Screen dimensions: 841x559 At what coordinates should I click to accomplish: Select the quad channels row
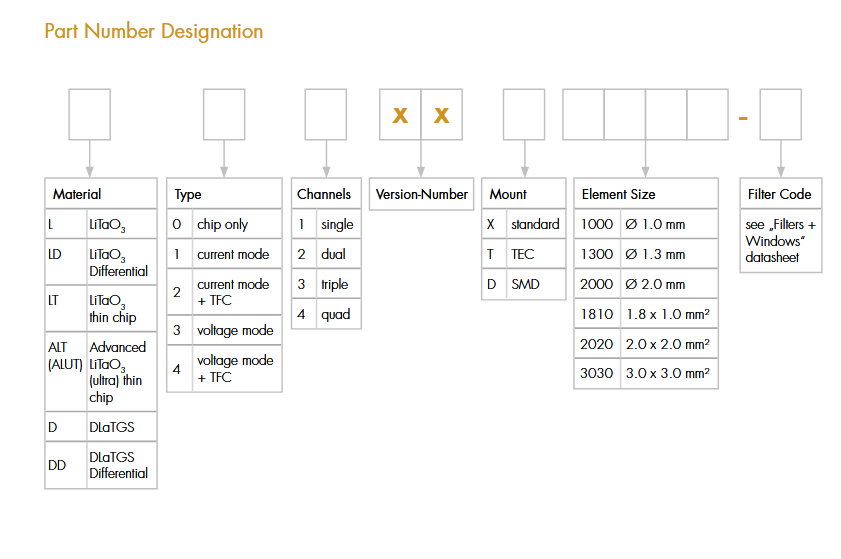(x=325, y=315)
